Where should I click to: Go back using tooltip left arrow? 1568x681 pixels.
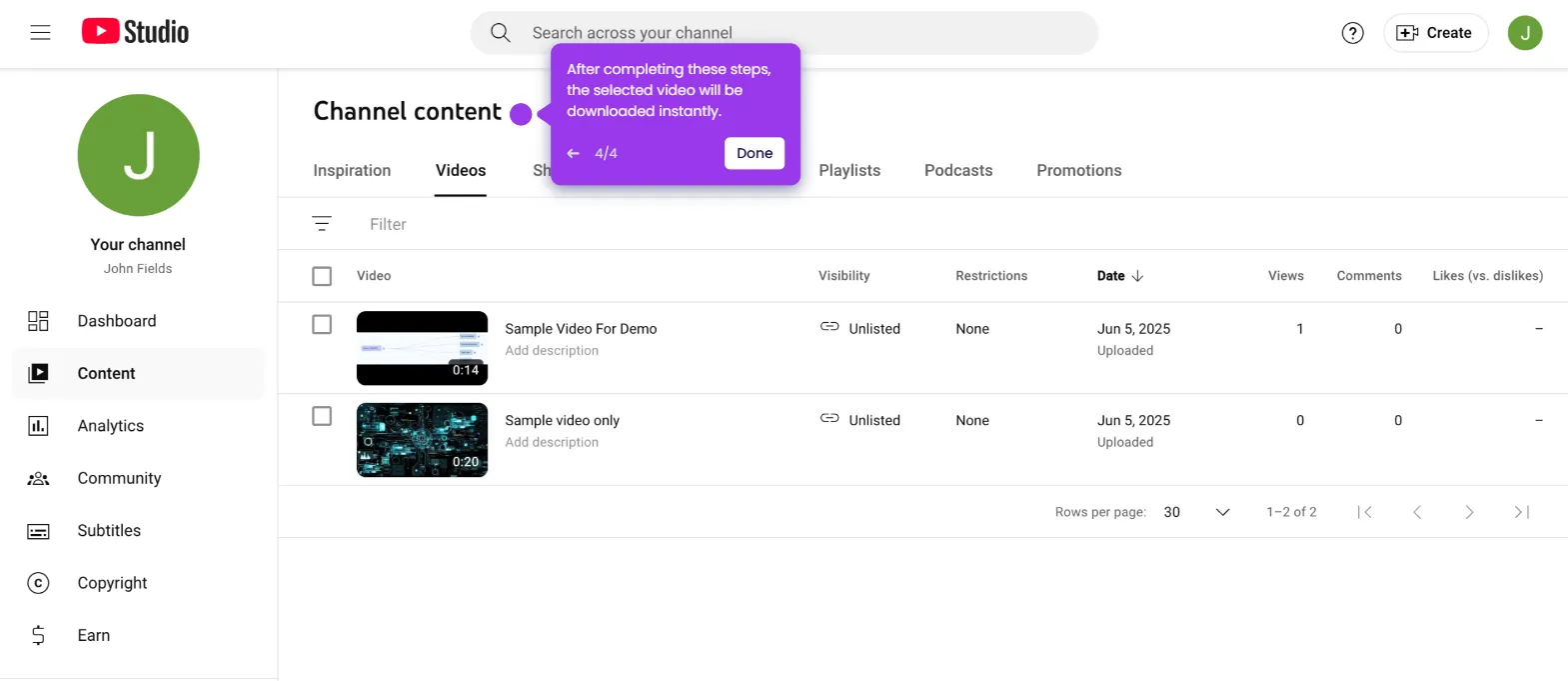click(x=573, y=153)
